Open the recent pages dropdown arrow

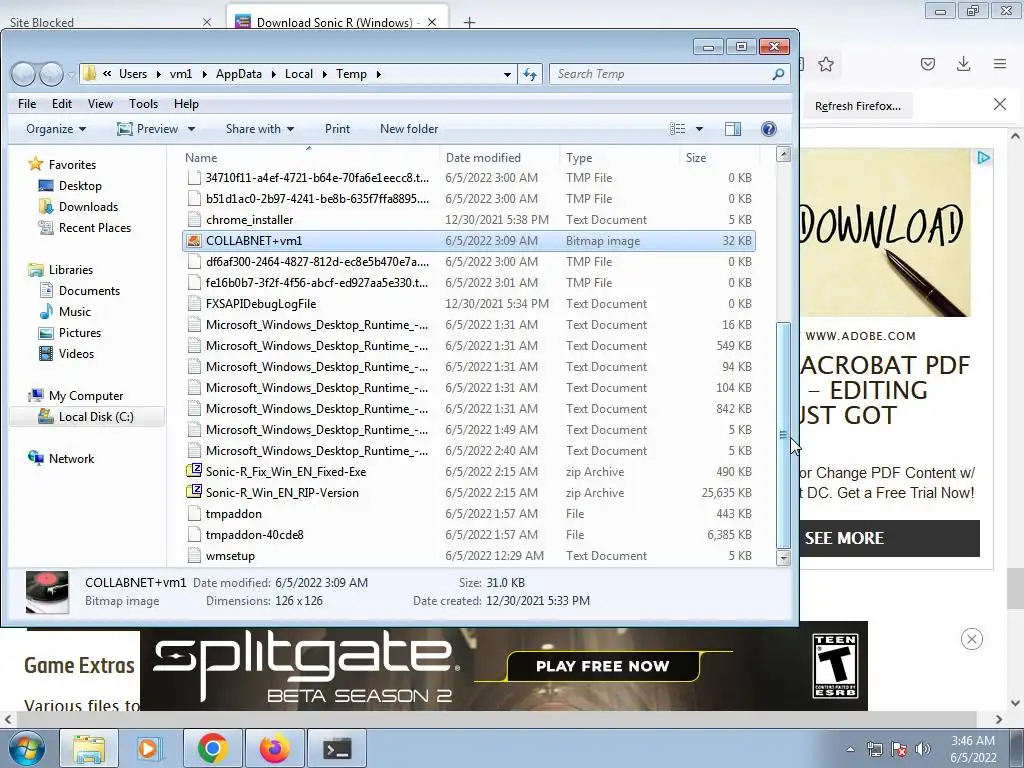(x=71, y=75)
